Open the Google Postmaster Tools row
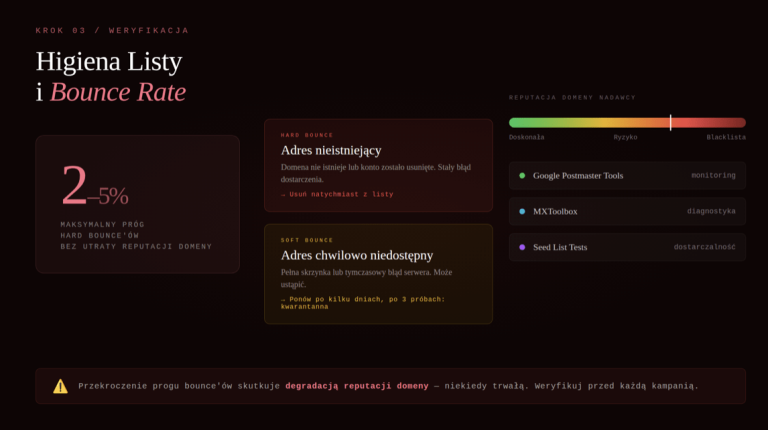 point(627,176)
